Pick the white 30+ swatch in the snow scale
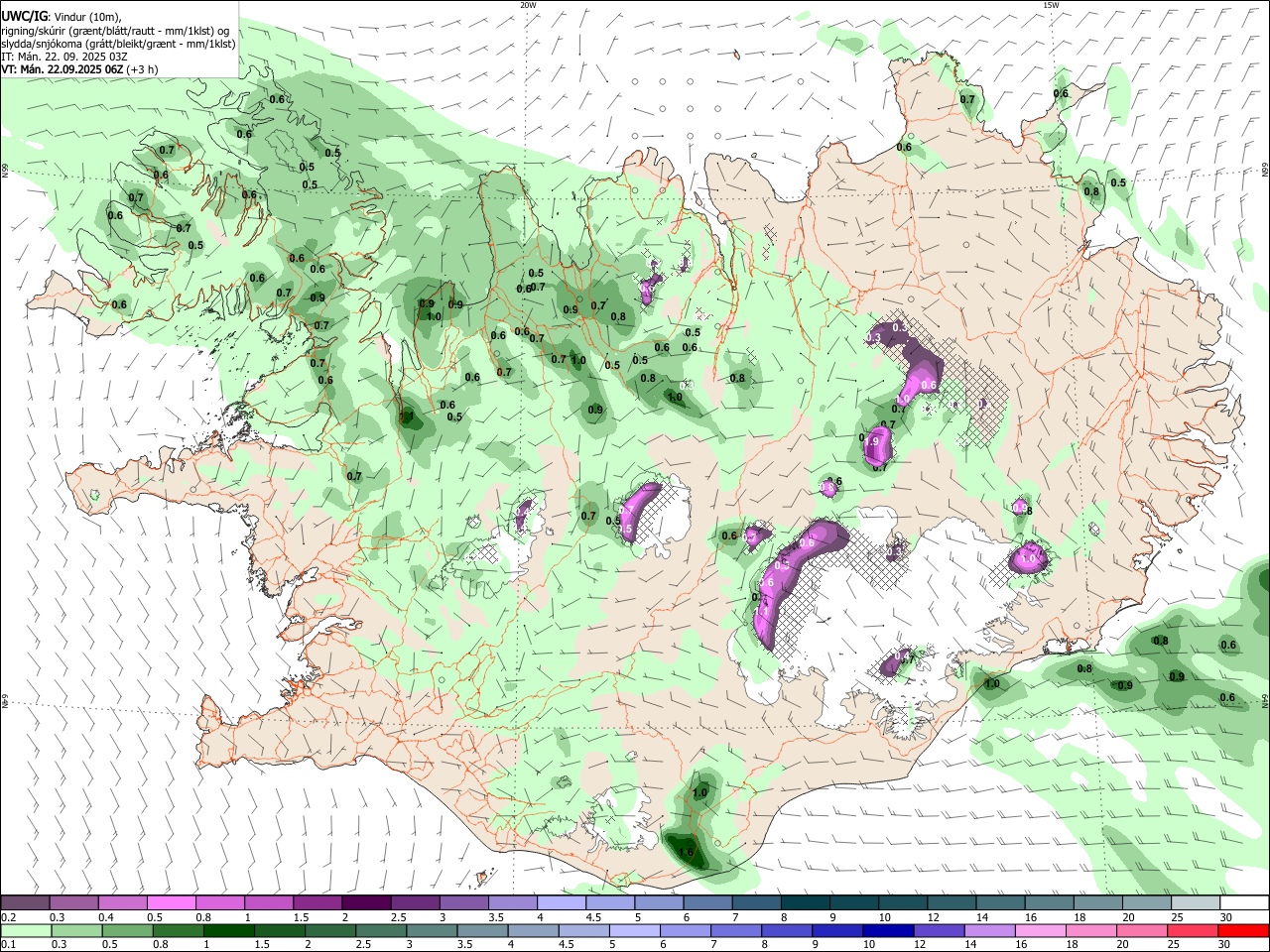Screen dimensions: 1270x952 click(x=1244, y=902)
